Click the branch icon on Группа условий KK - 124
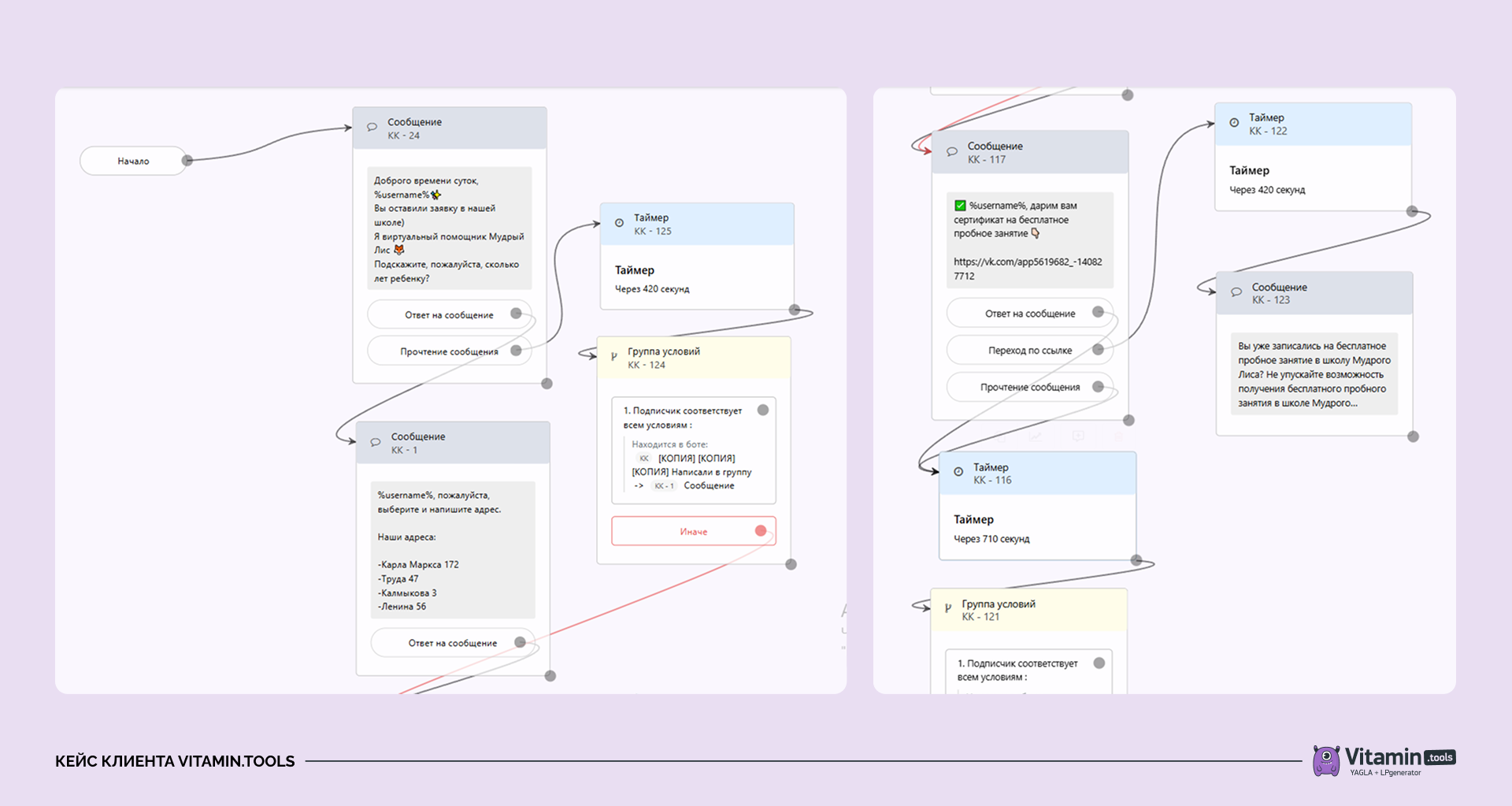 tap(614, 357)
